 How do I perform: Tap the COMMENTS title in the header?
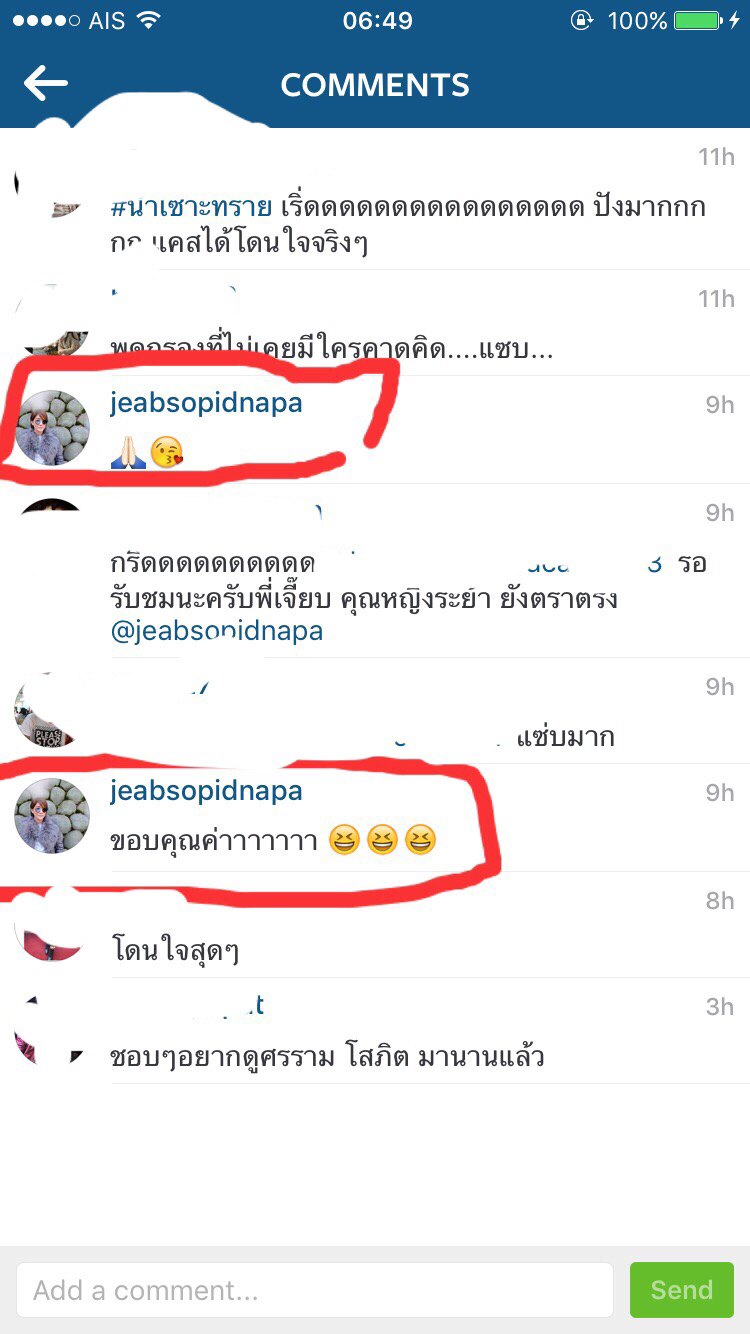tap(375, 85)
